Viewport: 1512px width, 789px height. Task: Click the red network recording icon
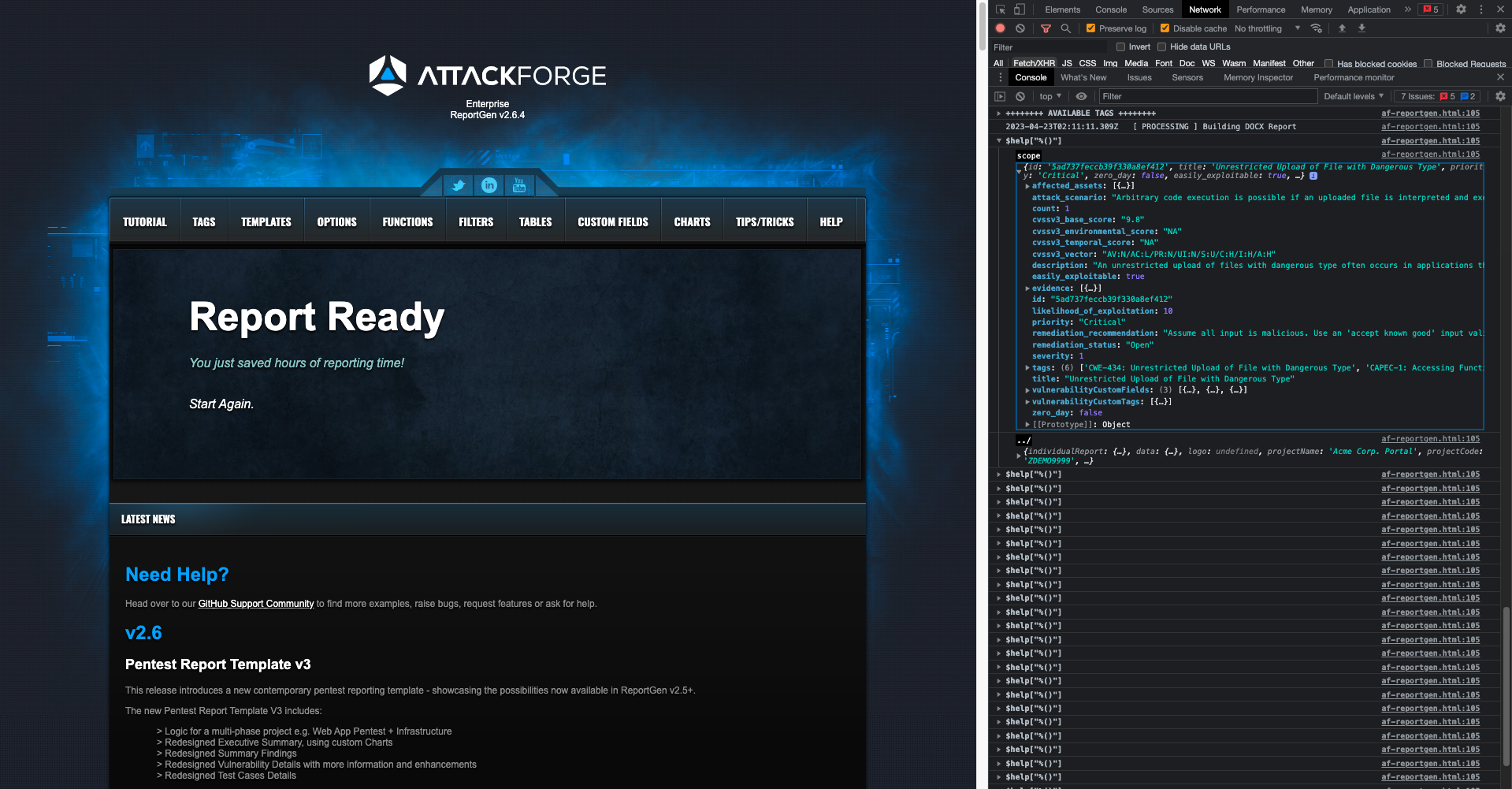[1001, 28]
